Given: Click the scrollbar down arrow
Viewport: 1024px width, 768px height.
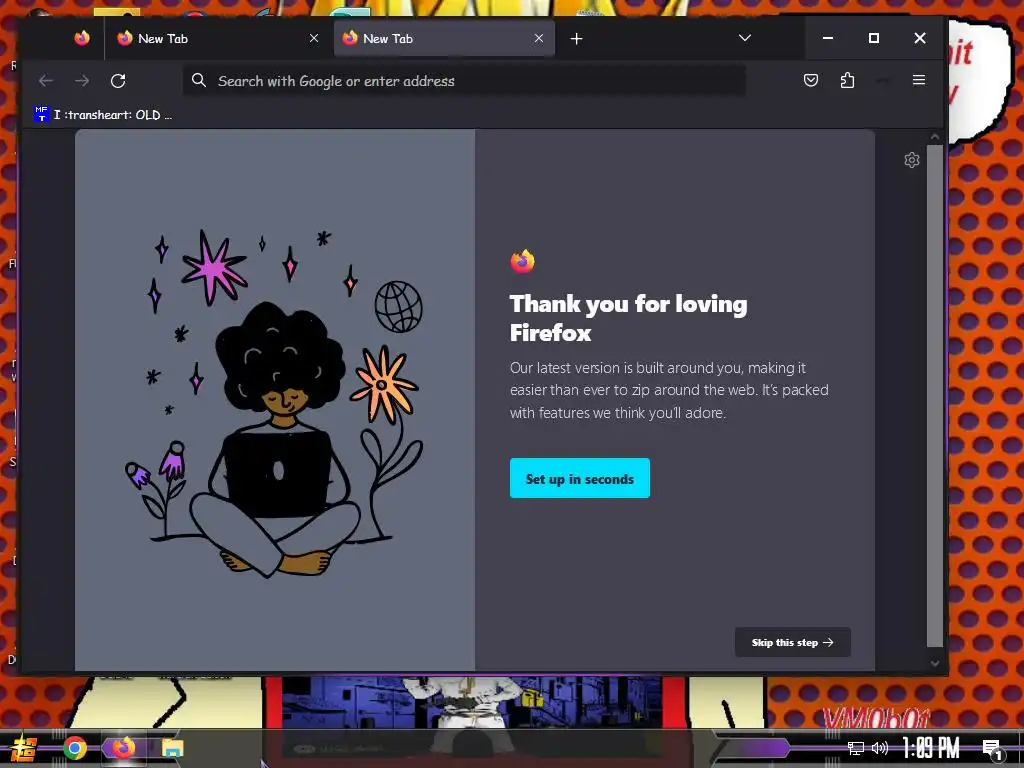Looking at the screenshot, I should pyautogui.click(x=935, y=663).
